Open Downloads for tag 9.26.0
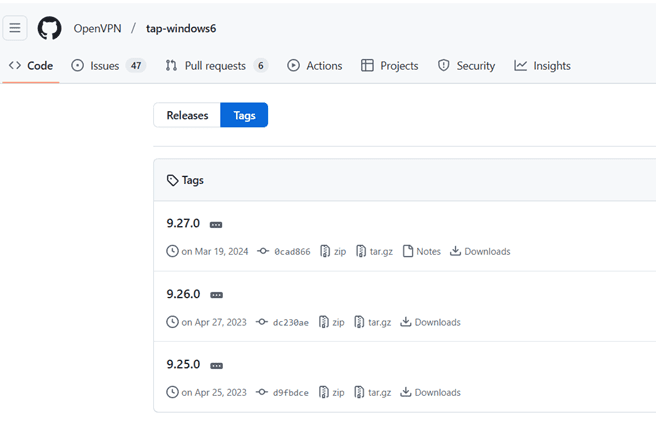Viewport: 656px width, 433px height. click(x=430, y=322)
